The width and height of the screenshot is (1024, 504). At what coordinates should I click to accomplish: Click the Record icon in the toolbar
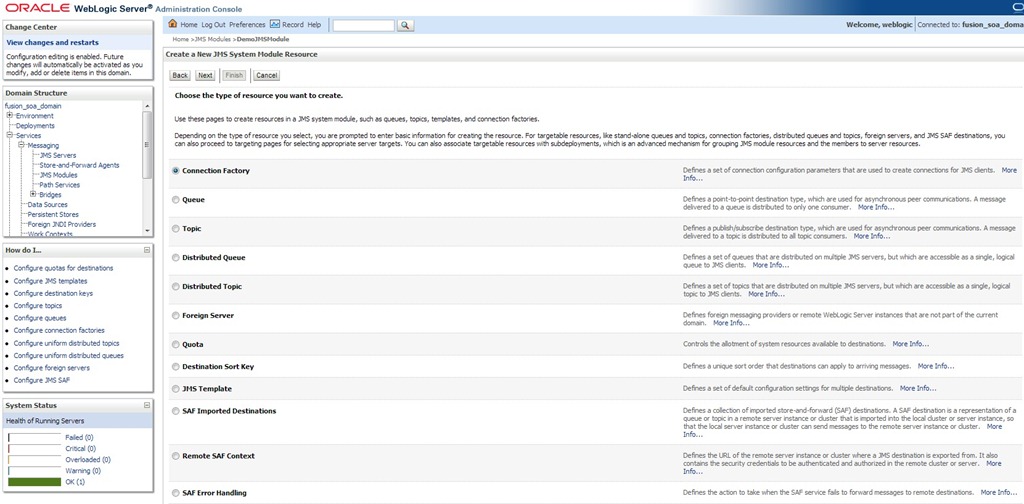pyautogui.click(x=275, y=24)
